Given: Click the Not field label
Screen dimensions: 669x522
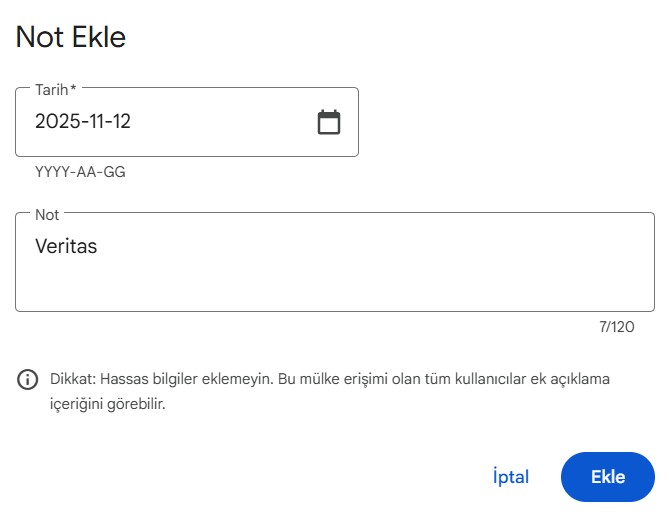Looking at the screenshot, I should [x=47, y=215].
